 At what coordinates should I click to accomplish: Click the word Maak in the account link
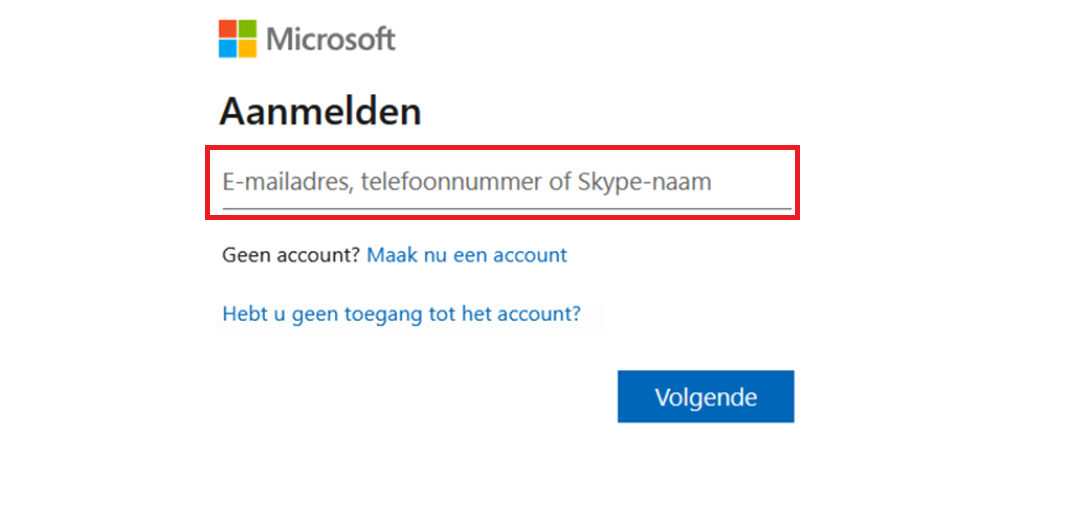coord(388,255)
